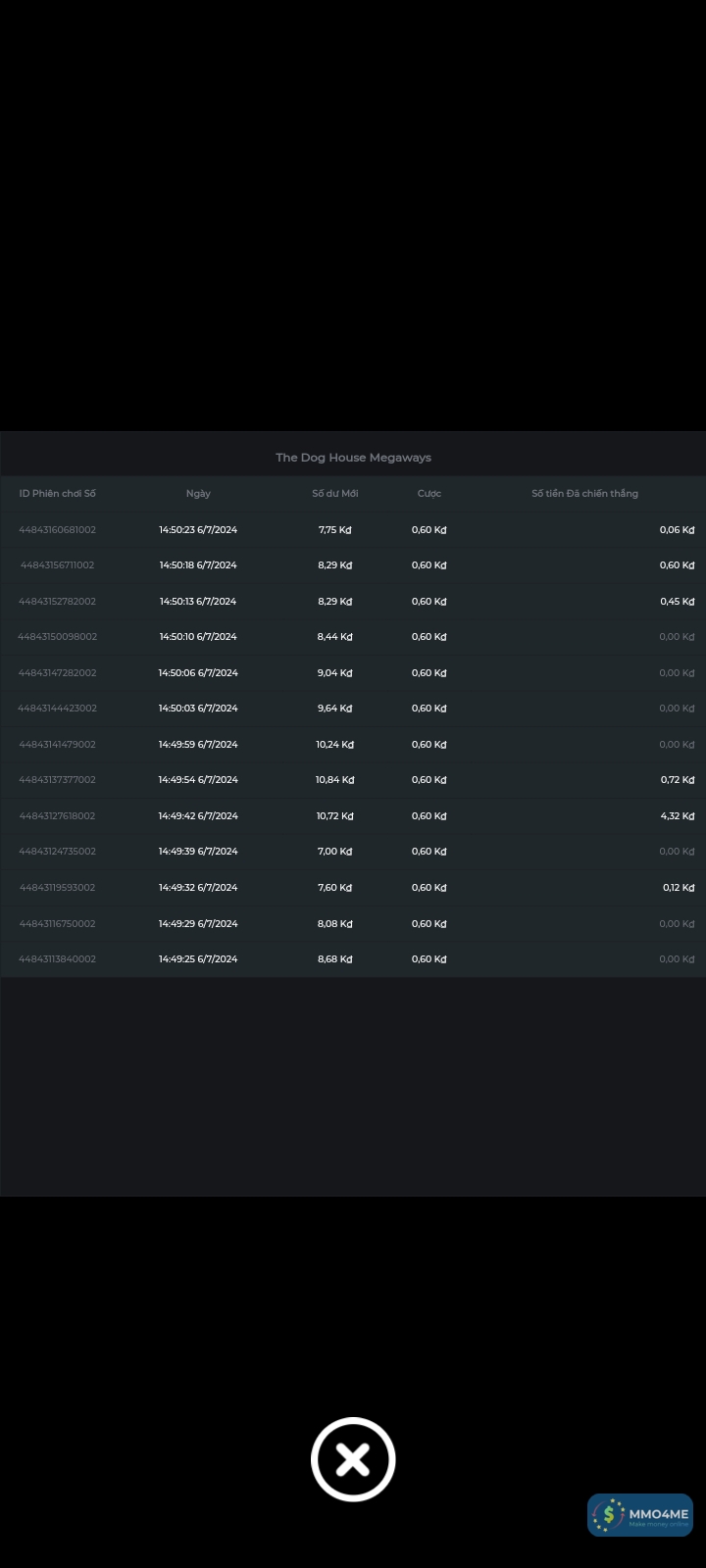
Task: Select session ID 44843127618002
Action: click(58, 816)
